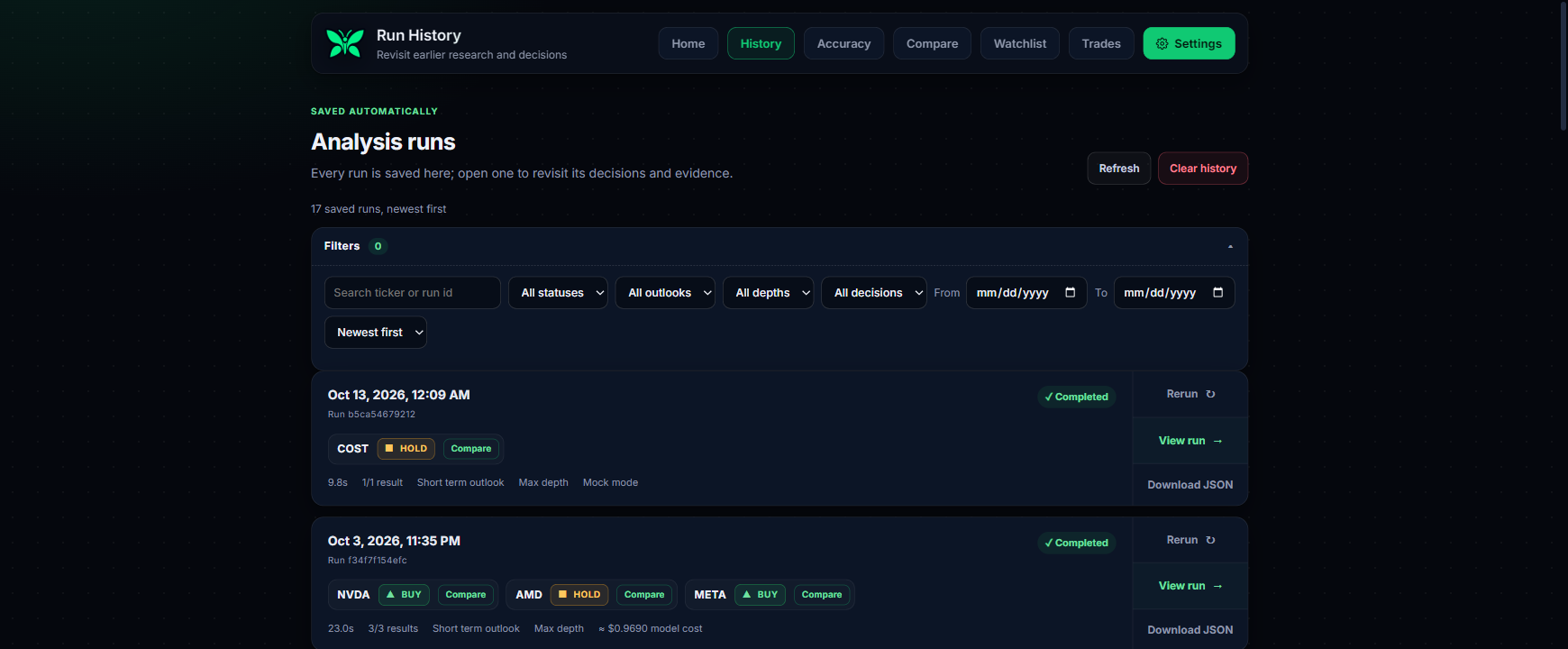
Task: Click the page vertical scrollbar
Action: 1563,68
